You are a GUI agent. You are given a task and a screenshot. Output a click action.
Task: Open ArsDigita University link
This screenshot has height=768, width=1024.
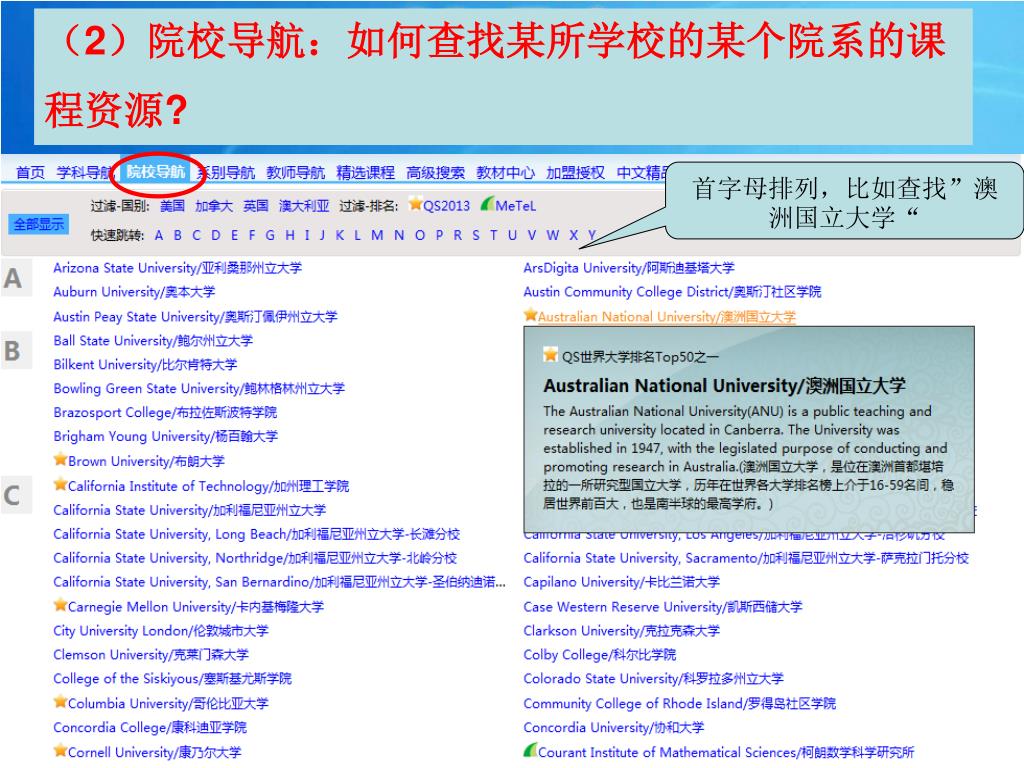tap(629, 268)
